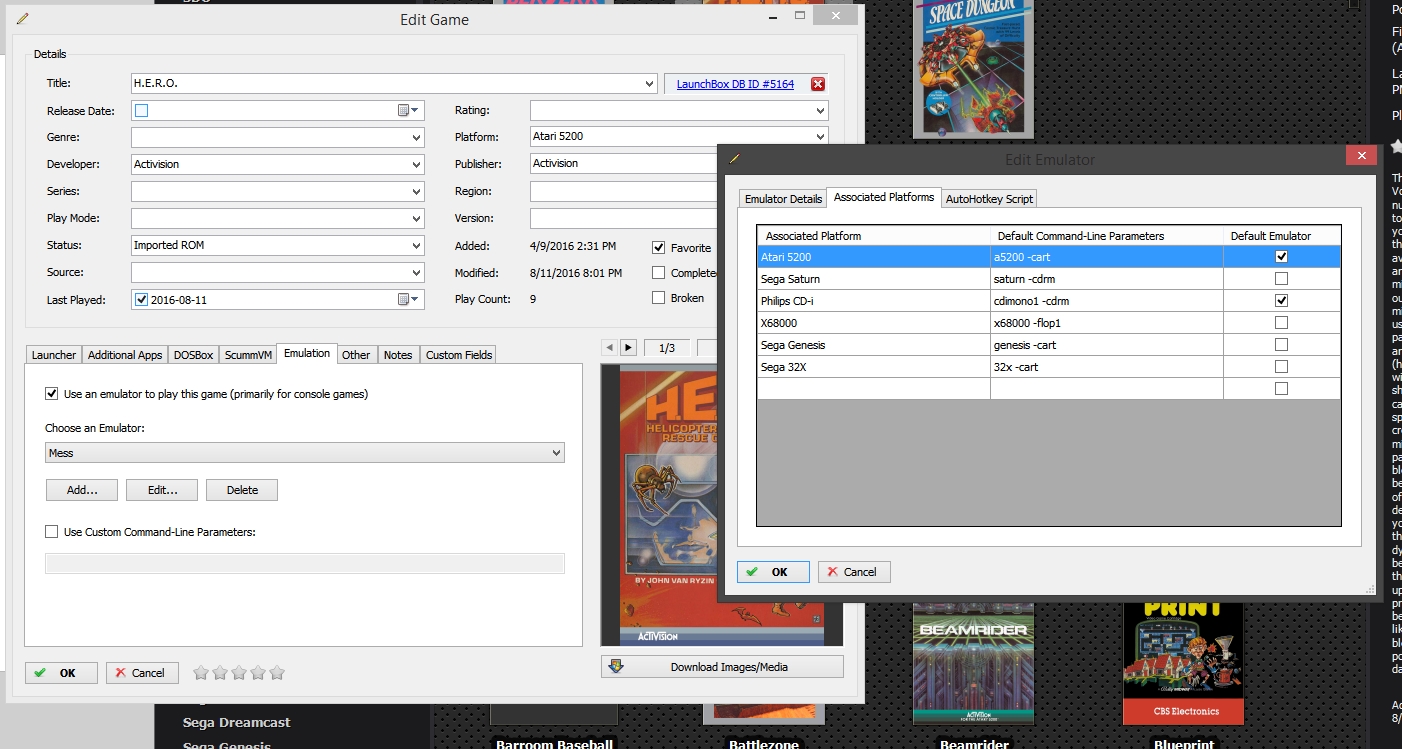This screenshot has height=749, width=1402.
Task: Confirm Edit Game with OK button
Action: 61,673
